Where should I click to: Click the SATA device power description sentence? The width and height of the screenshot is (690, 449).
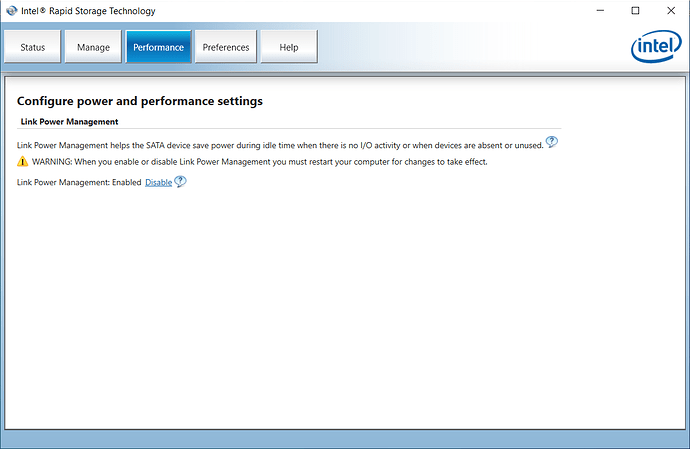(x=280, y=145)
